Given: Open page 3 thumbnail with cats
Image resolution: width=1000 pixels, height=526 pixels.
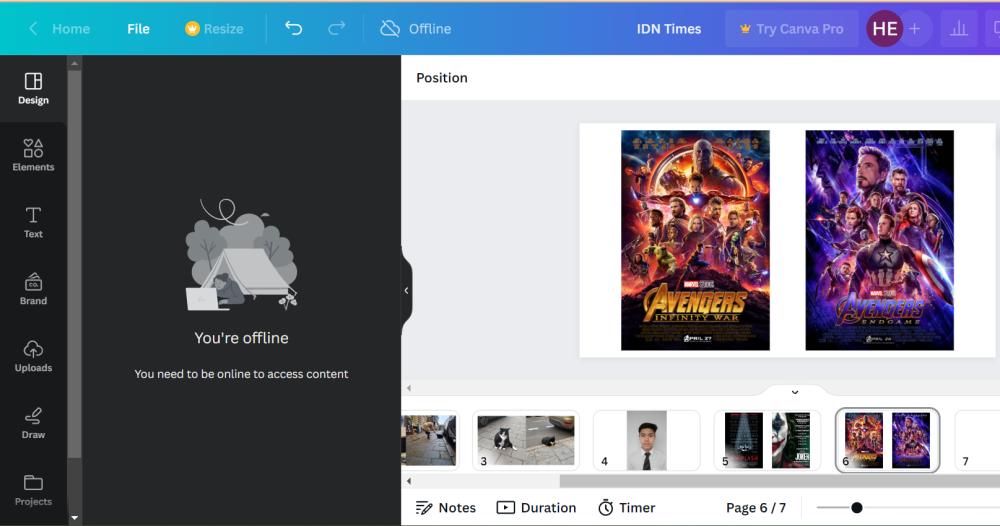Looking at the screenshot, I should pyautogui.click(x=526, y=441).
